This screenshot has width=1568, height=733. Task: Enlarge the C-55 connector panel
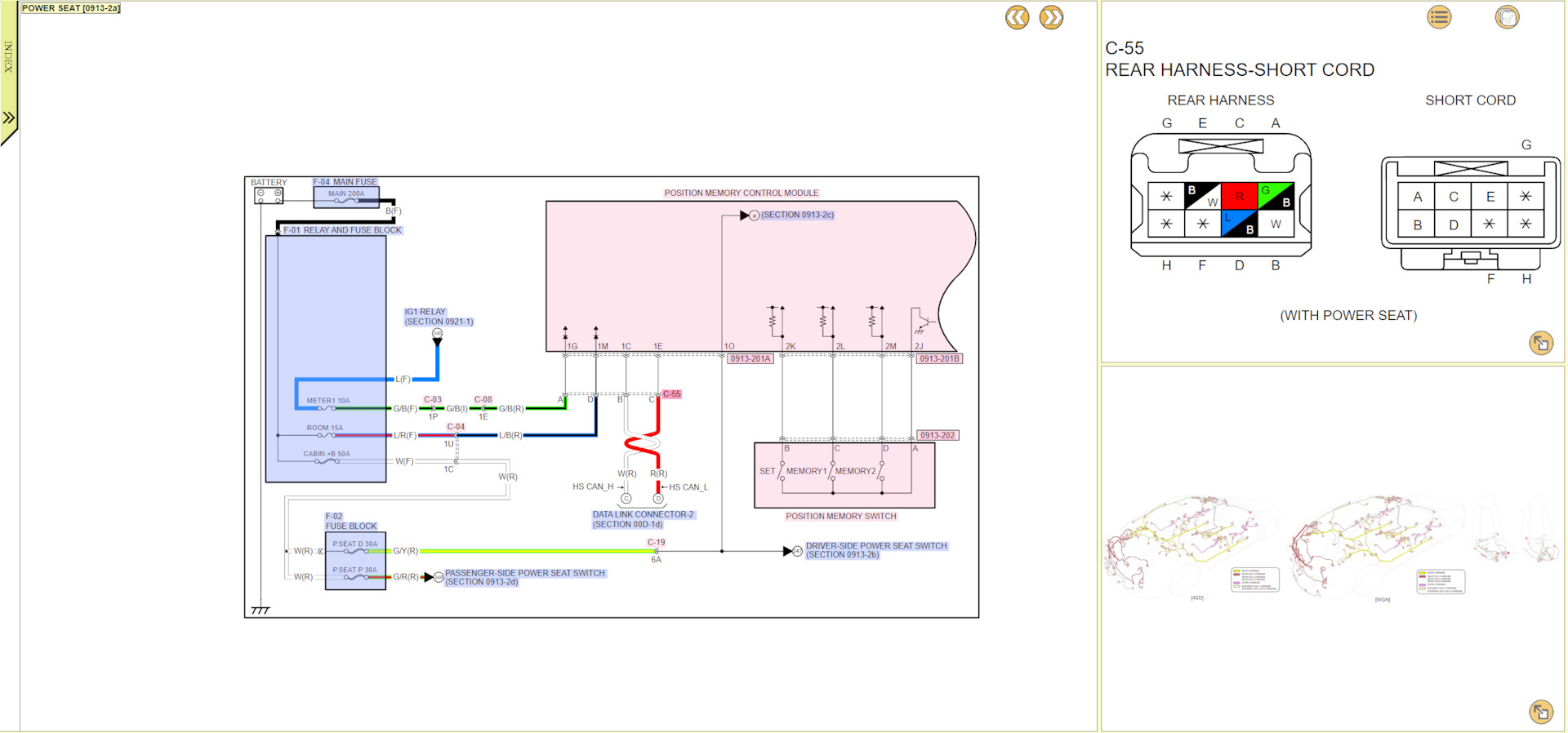pos(1541,343)
